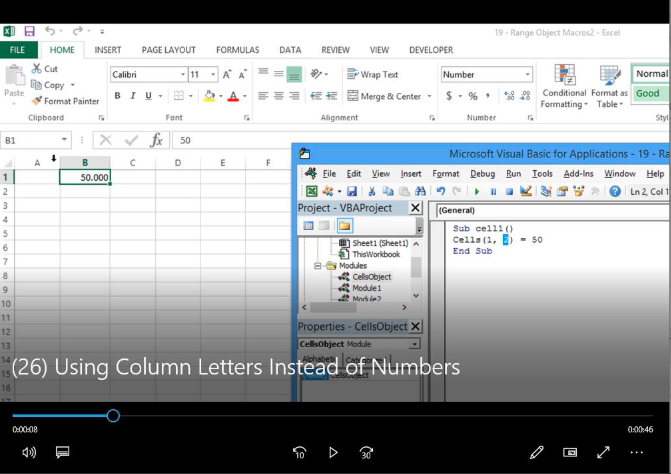
Task: Click the Design Mode icon in VBA toolbar
Action: (526, 191)
